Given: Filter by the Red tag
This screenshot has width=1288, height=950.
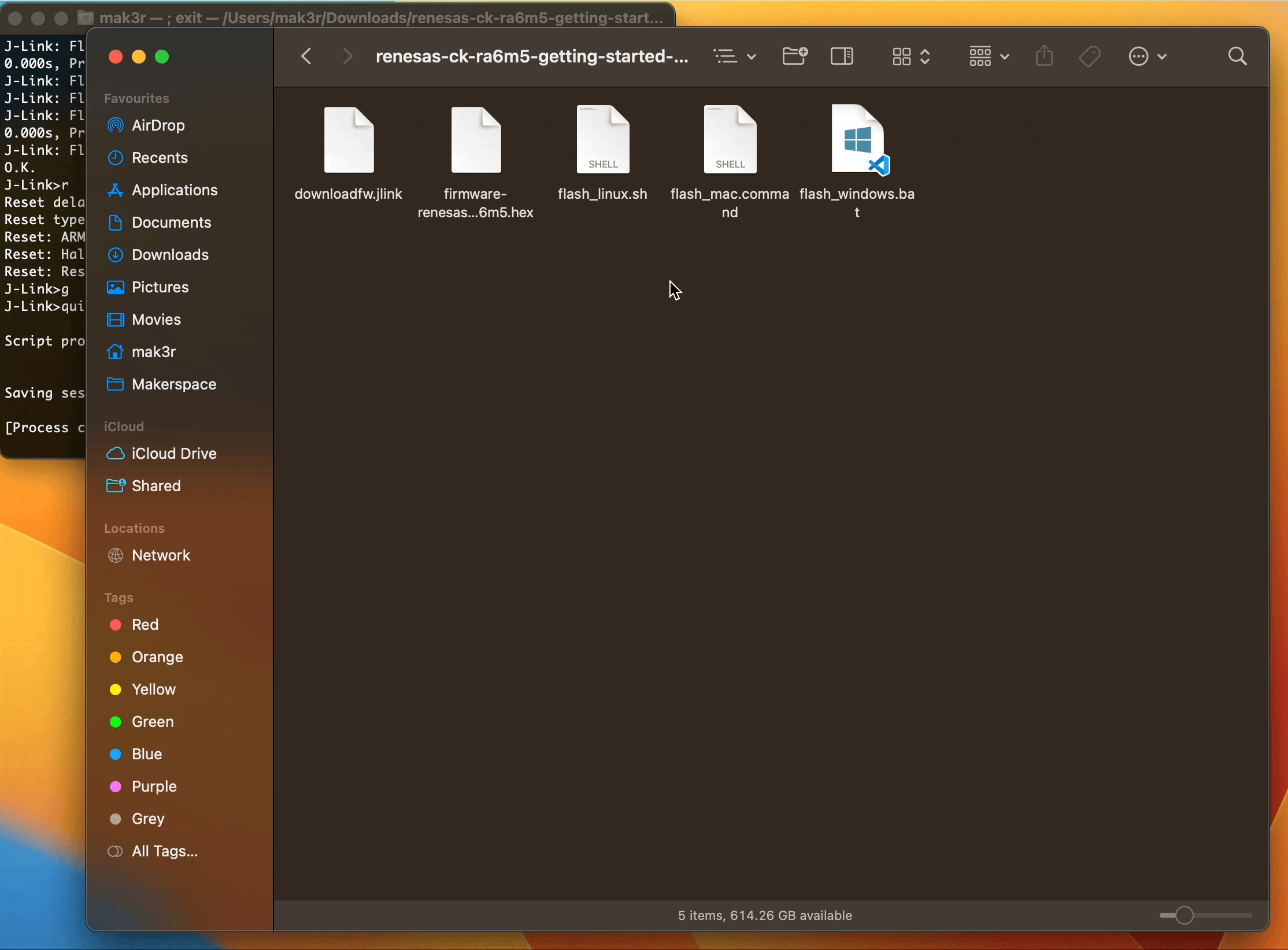Looking at the screenshot, I should pyautogui.click(x=145, y=625).
